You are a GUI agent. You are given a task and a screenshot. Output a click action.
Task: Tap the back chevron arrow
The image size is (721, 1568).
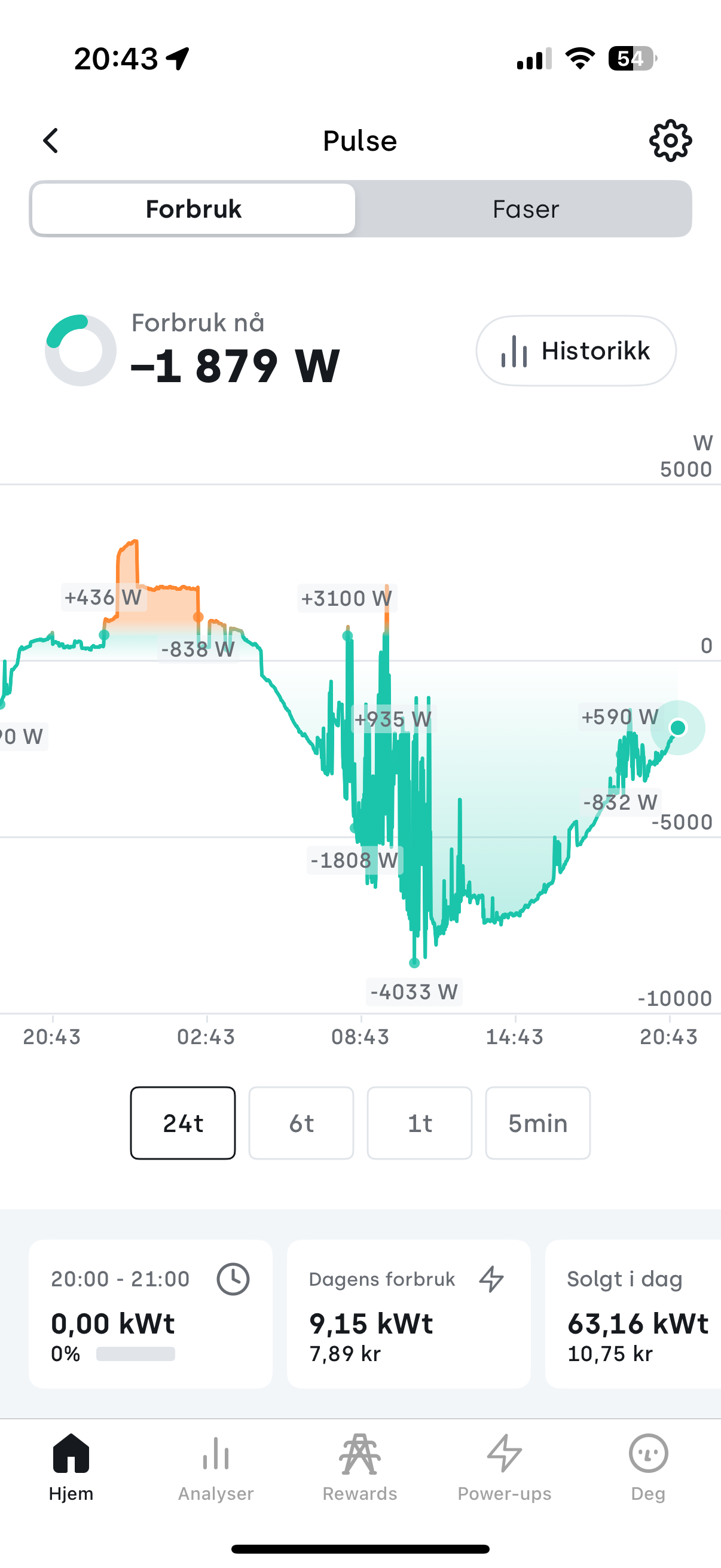coord(51,141)
